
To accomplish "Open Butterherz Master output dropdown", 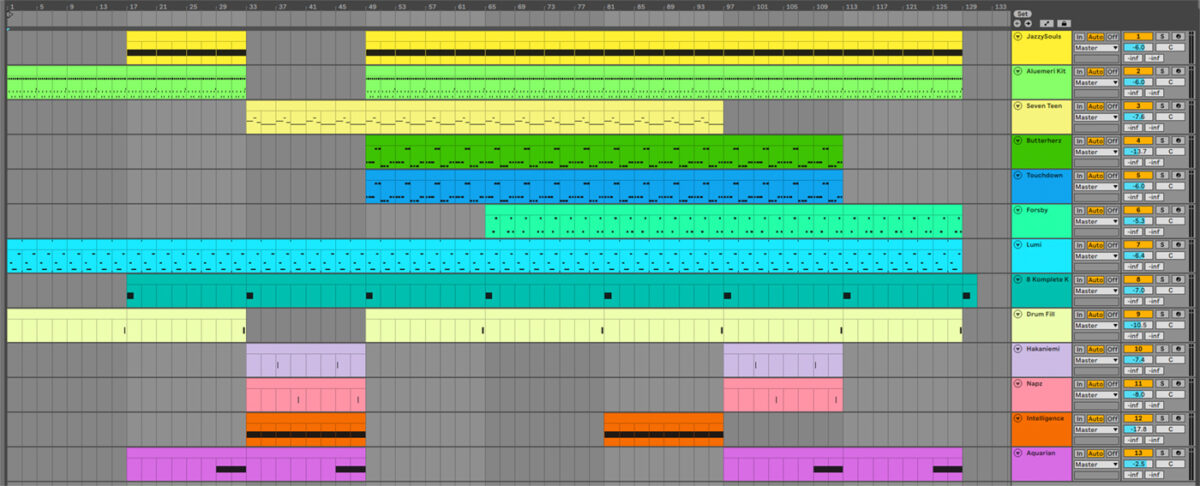I will [x=1097, y=152].
